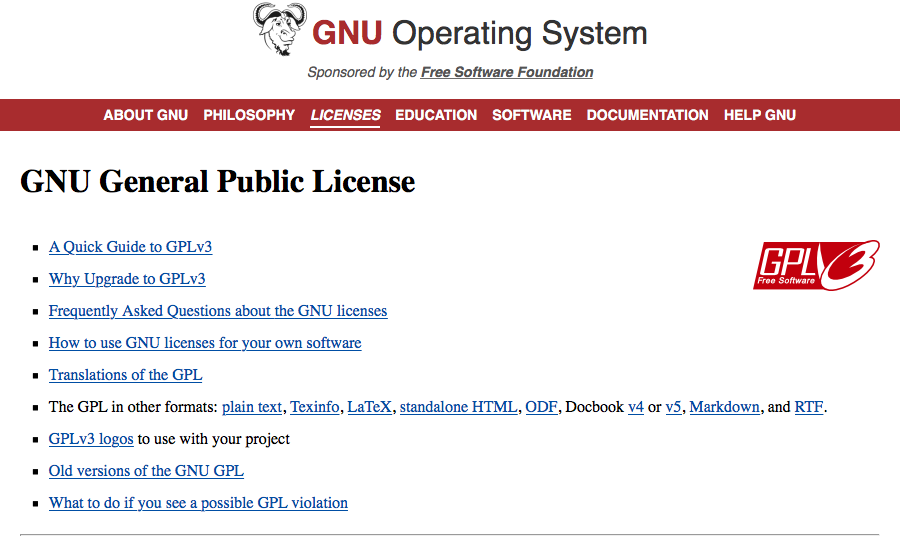Open the Texinfo GPL format
900x538 pixels.
pos(315,407)
